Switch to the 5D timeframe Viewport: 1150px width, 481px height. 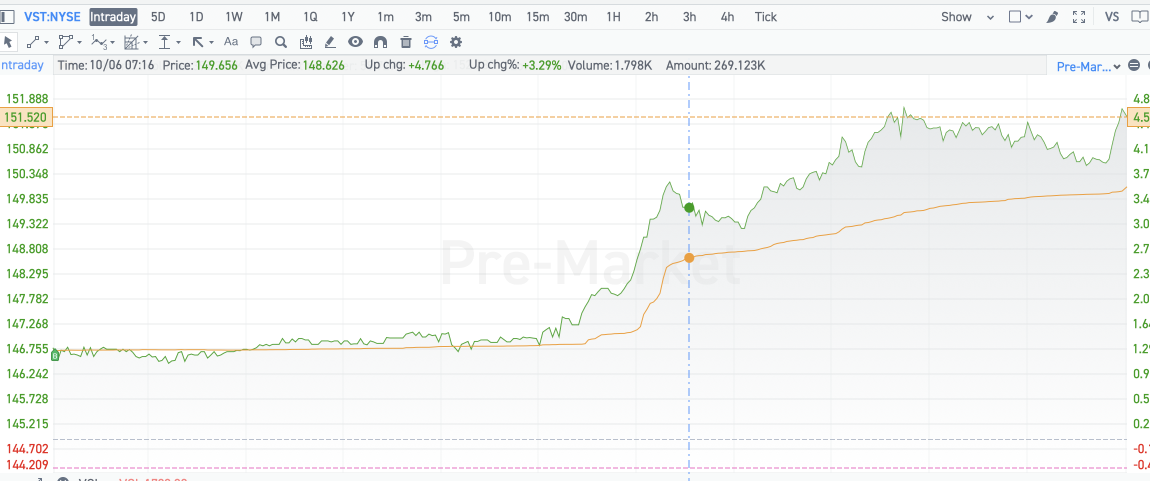coord(158,16)
